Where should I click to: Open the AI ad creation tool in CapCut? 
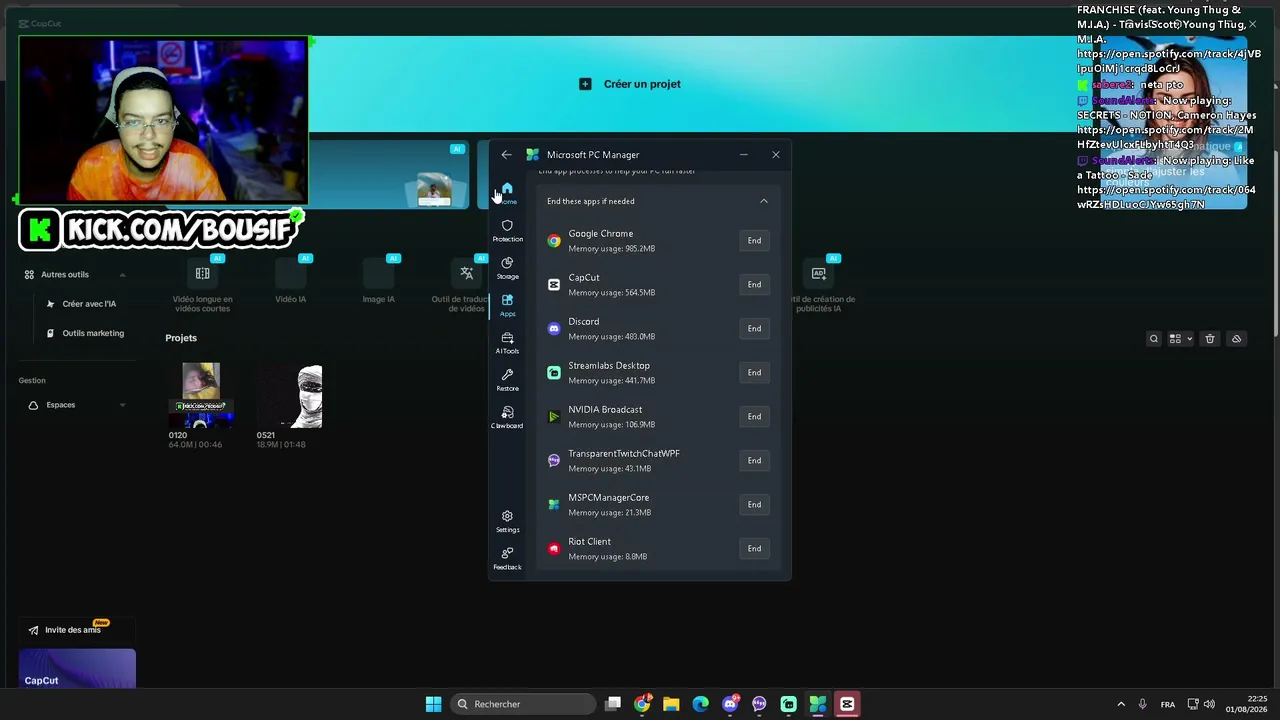[x=821, y=285]
